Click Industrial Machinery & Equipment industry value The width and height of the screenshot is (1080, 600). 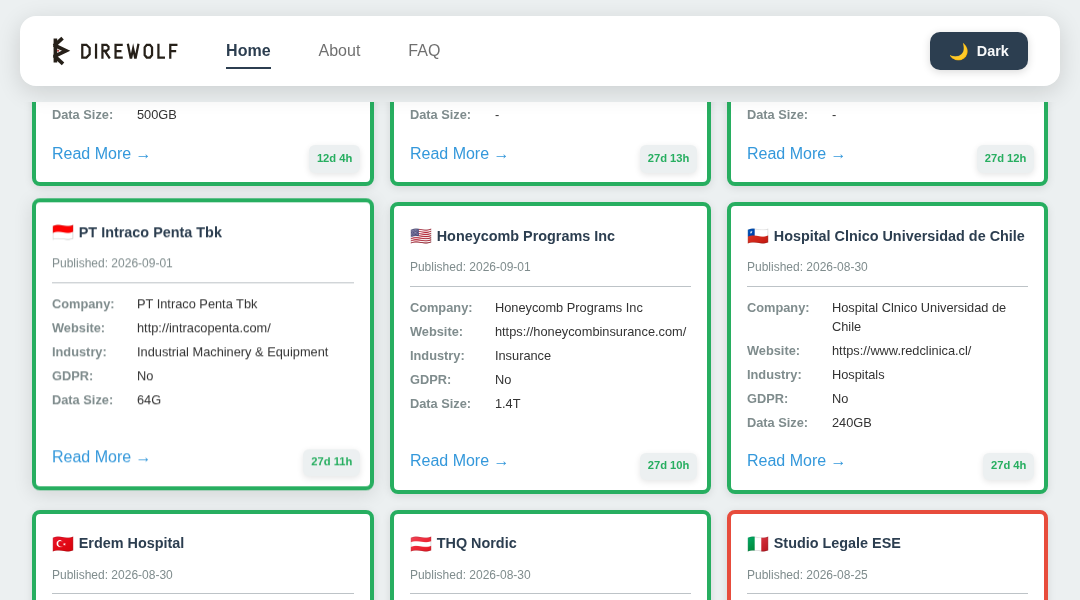[x=233, y=352]
